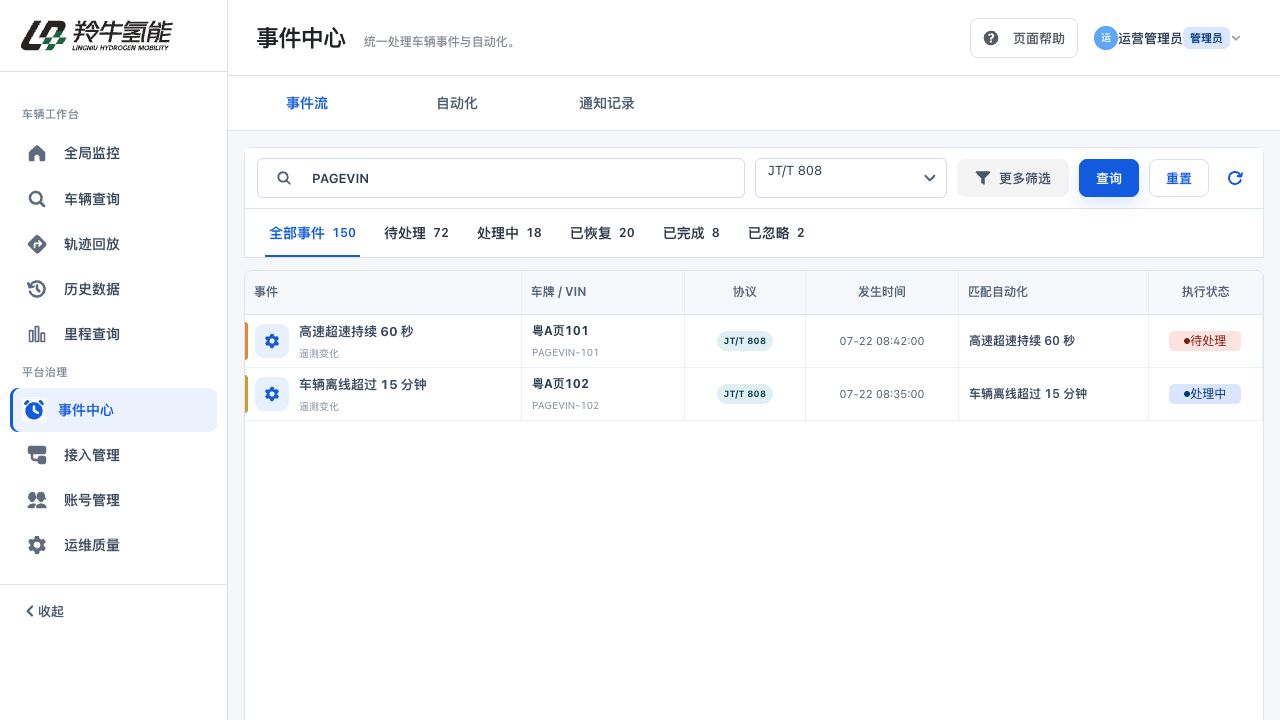Open the 通知记录 tab
Viewport: 1280px width, 720px height.
coord(607,103)
